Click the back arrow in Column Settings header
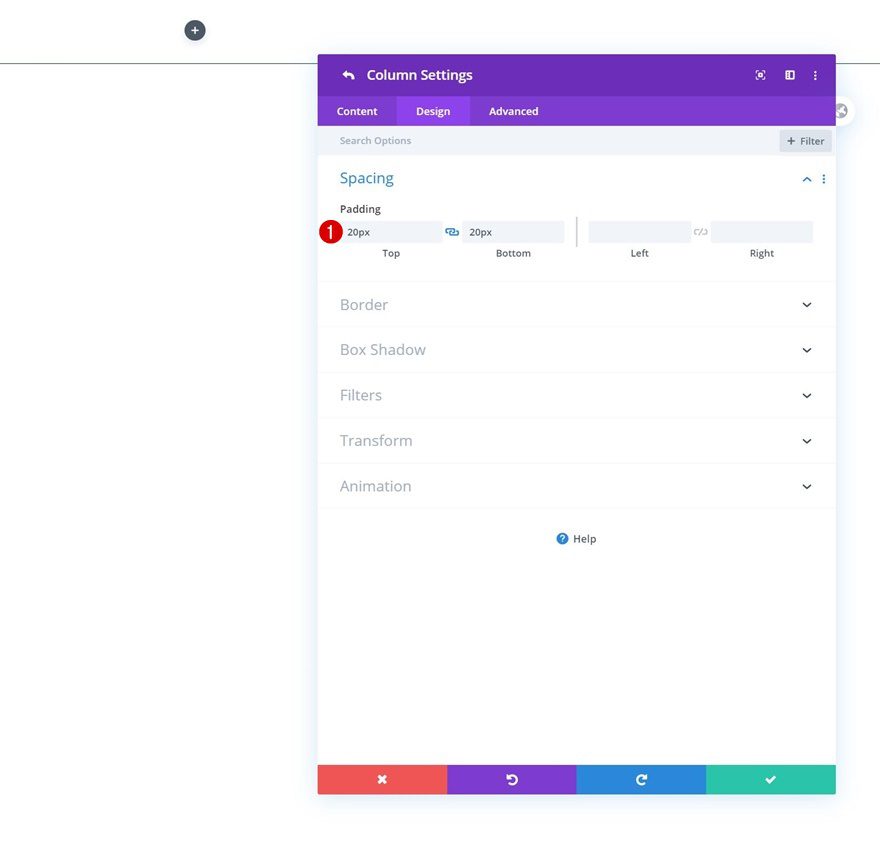The height and width of the screenshot is (842, 880). point(348,74)
